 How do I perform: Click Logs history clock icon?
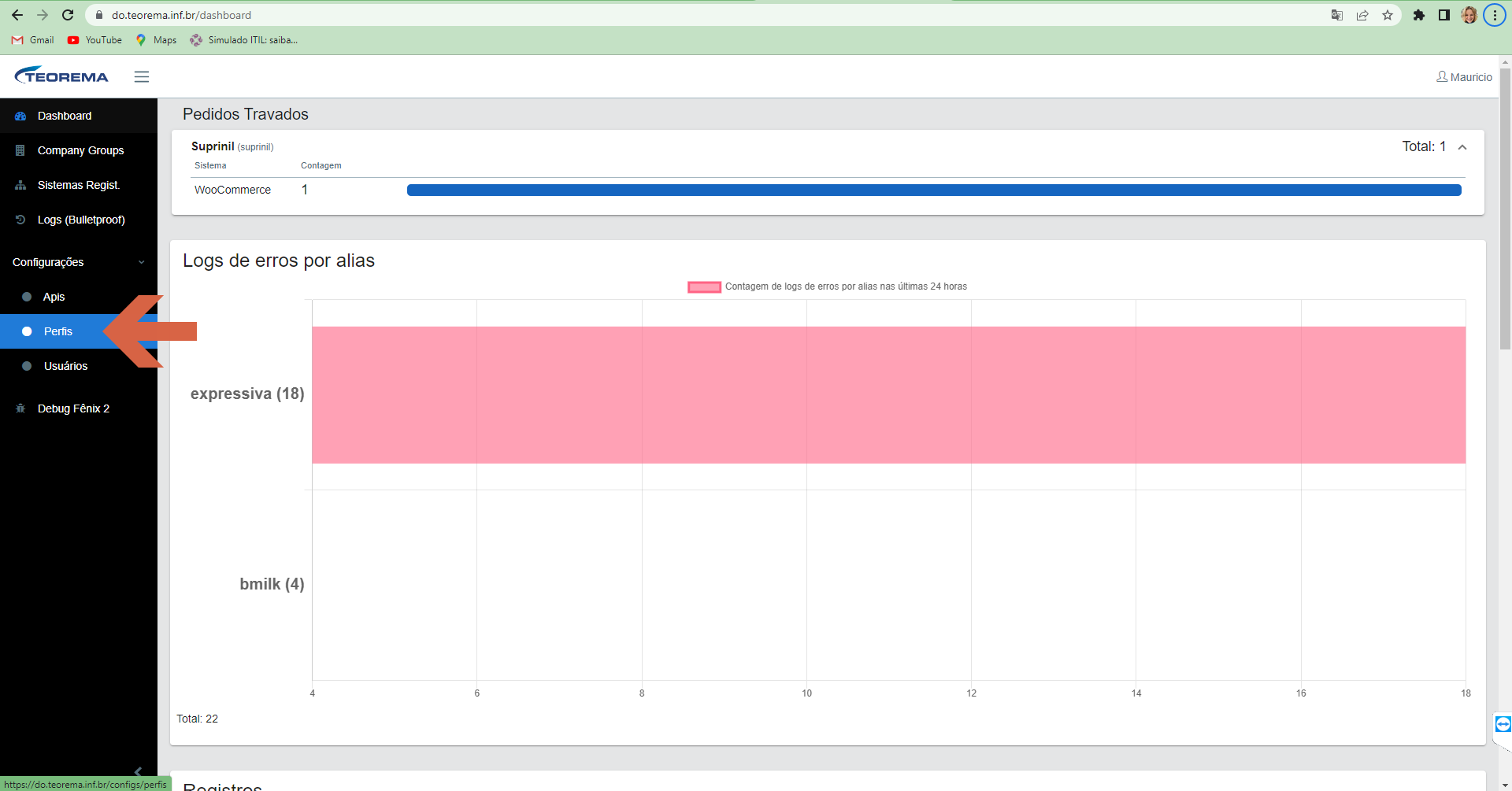click(x=20, y=220)
